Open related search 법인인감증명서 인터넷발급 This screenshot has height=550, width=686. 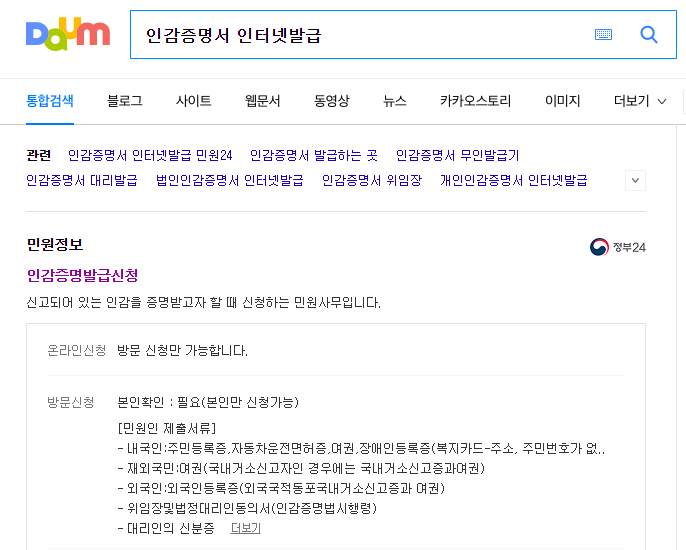(230, 180)
